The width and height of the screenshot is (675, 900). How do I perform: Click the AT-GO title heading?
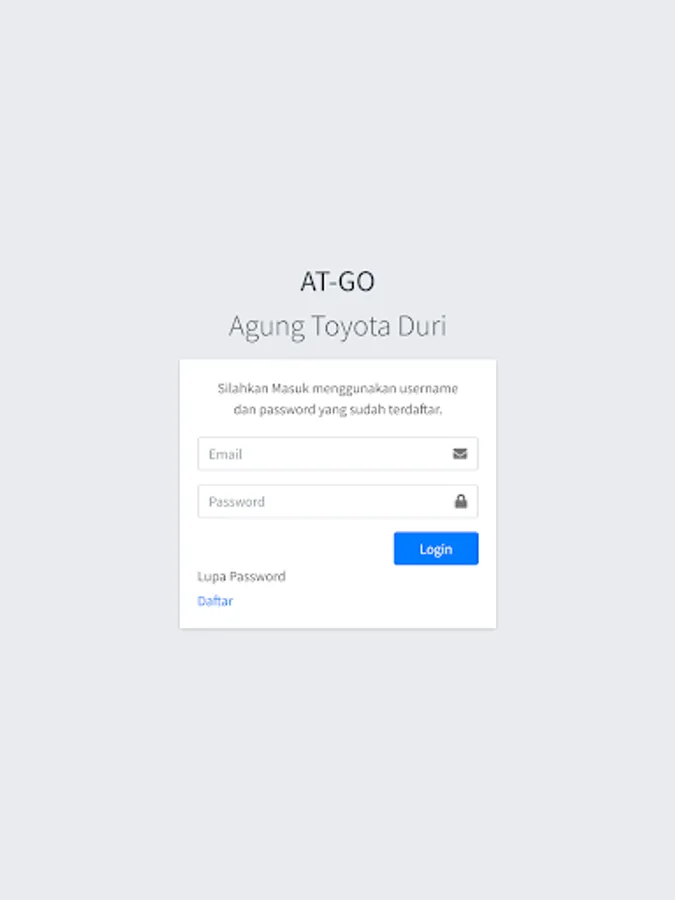point(338,281)
